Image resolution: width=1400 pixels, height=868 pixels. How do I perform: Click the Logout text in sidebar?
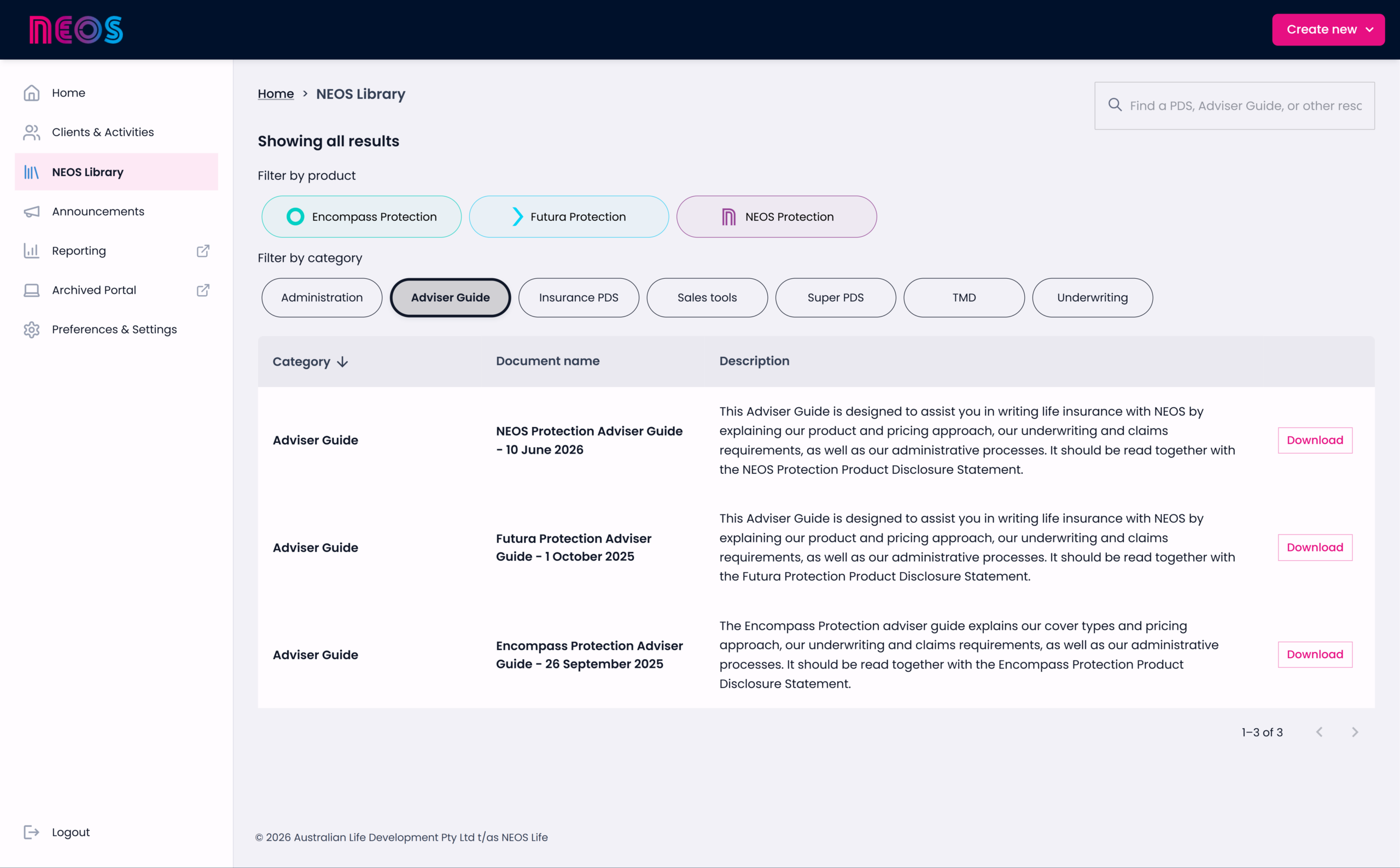pos(71,832)
